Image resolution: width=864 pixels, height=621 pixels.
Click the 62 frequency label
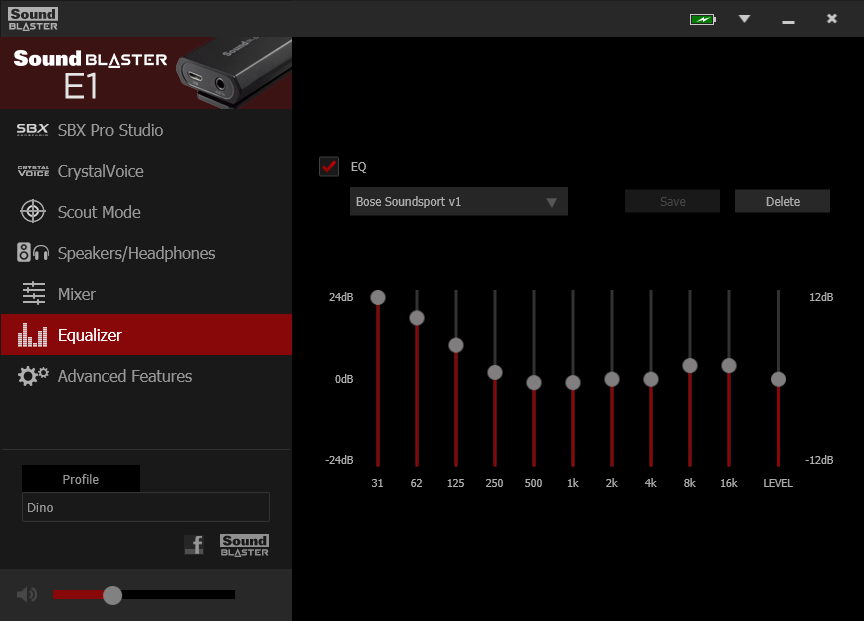pyautogui.click(x=417, y=483)
